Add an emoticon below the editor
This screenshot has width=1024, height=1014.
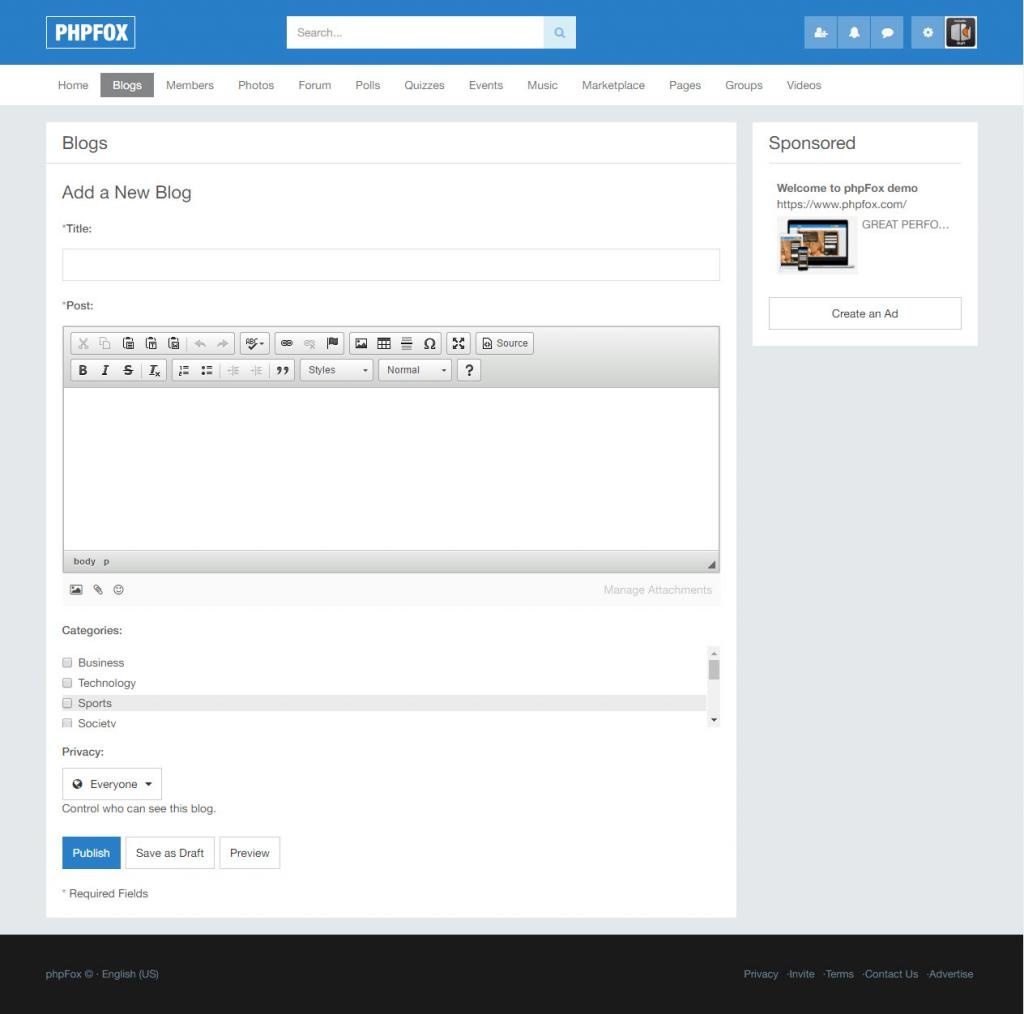click(x=118, y=590)
